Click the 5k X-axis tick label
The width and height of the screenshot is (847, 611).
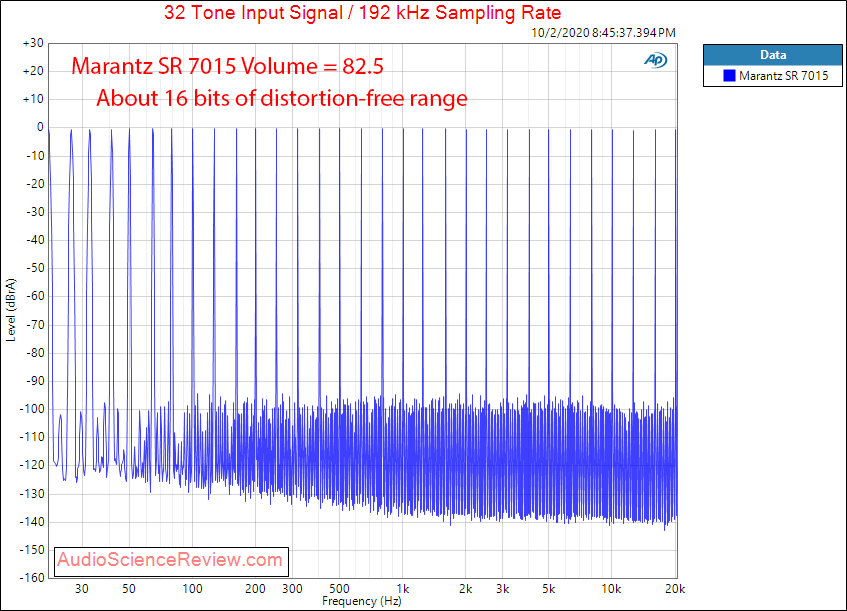[549, 589]
